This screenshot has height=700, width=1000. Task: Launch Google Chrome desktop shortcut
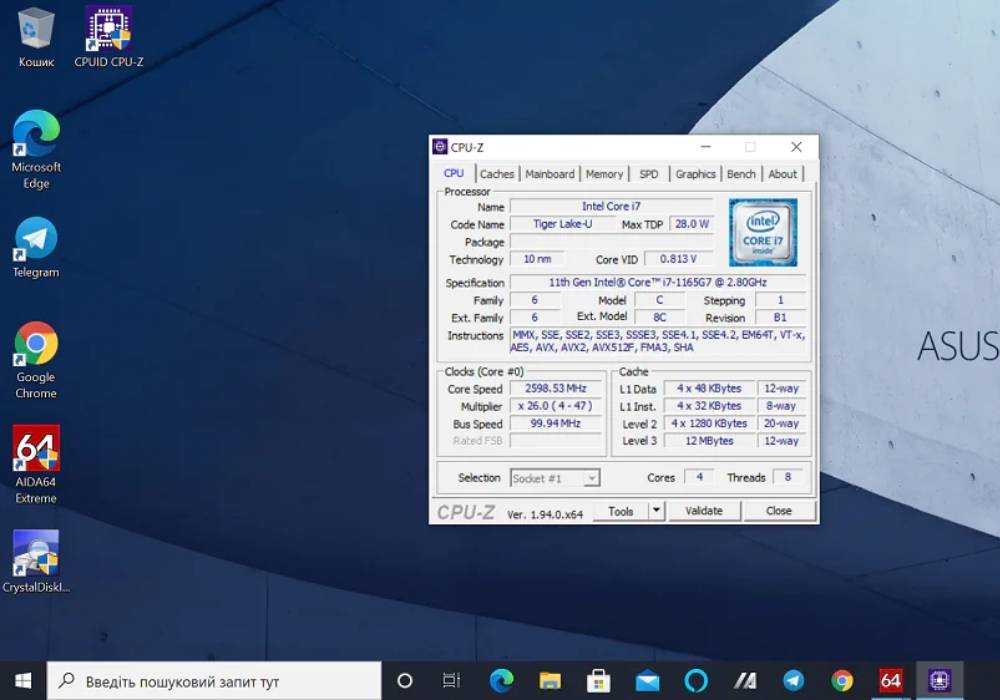coord(36,361)
